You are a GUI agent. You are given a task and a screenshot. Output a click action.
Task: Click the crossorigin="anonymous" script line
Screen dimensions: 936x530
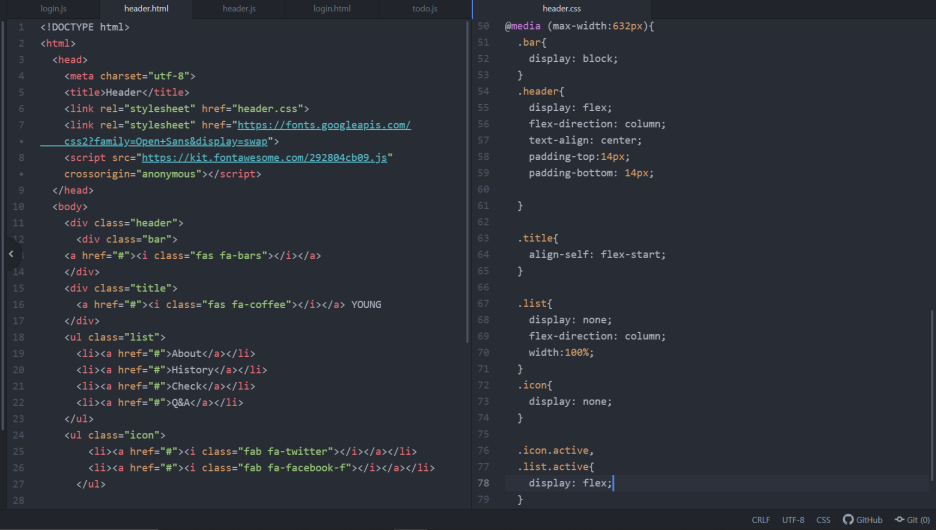pyautogui.click(x=162, y=174)
